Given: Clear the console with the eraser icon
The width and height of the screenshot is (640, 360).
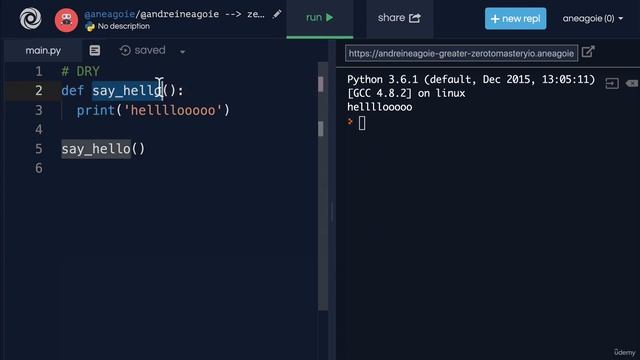Looking at the screenshot, I should point(632,83).
